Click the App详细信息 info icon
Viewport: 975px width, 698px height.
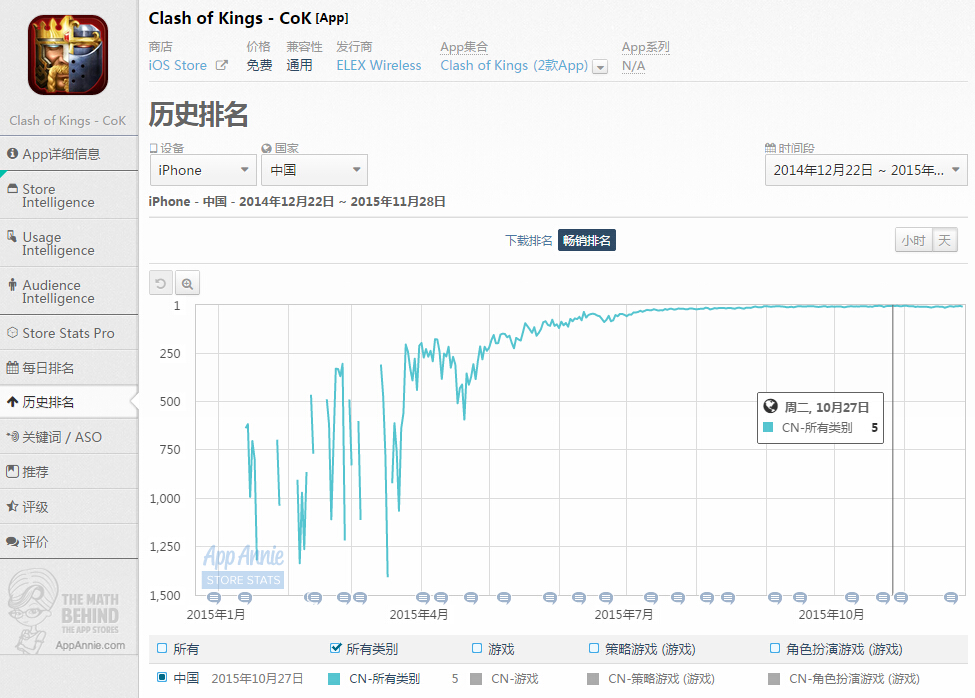point(12,153)
